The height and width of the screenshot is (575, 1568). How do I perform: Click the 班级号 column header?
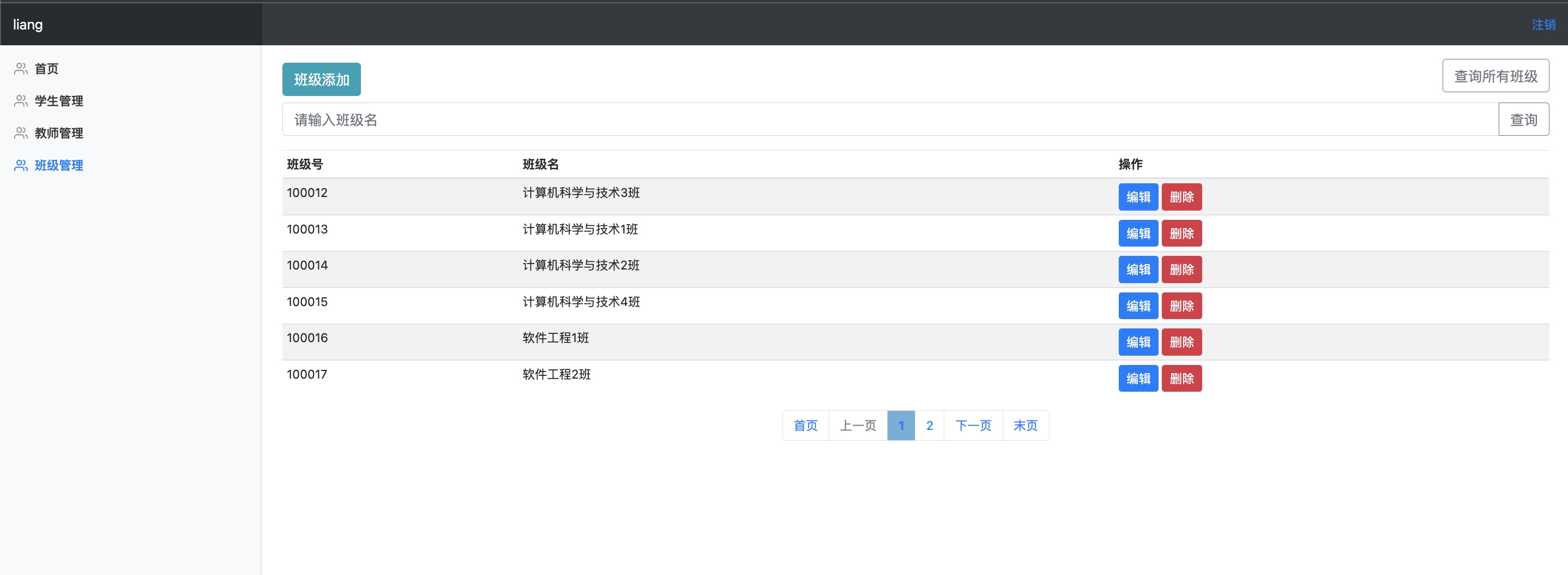click(305, 164)
